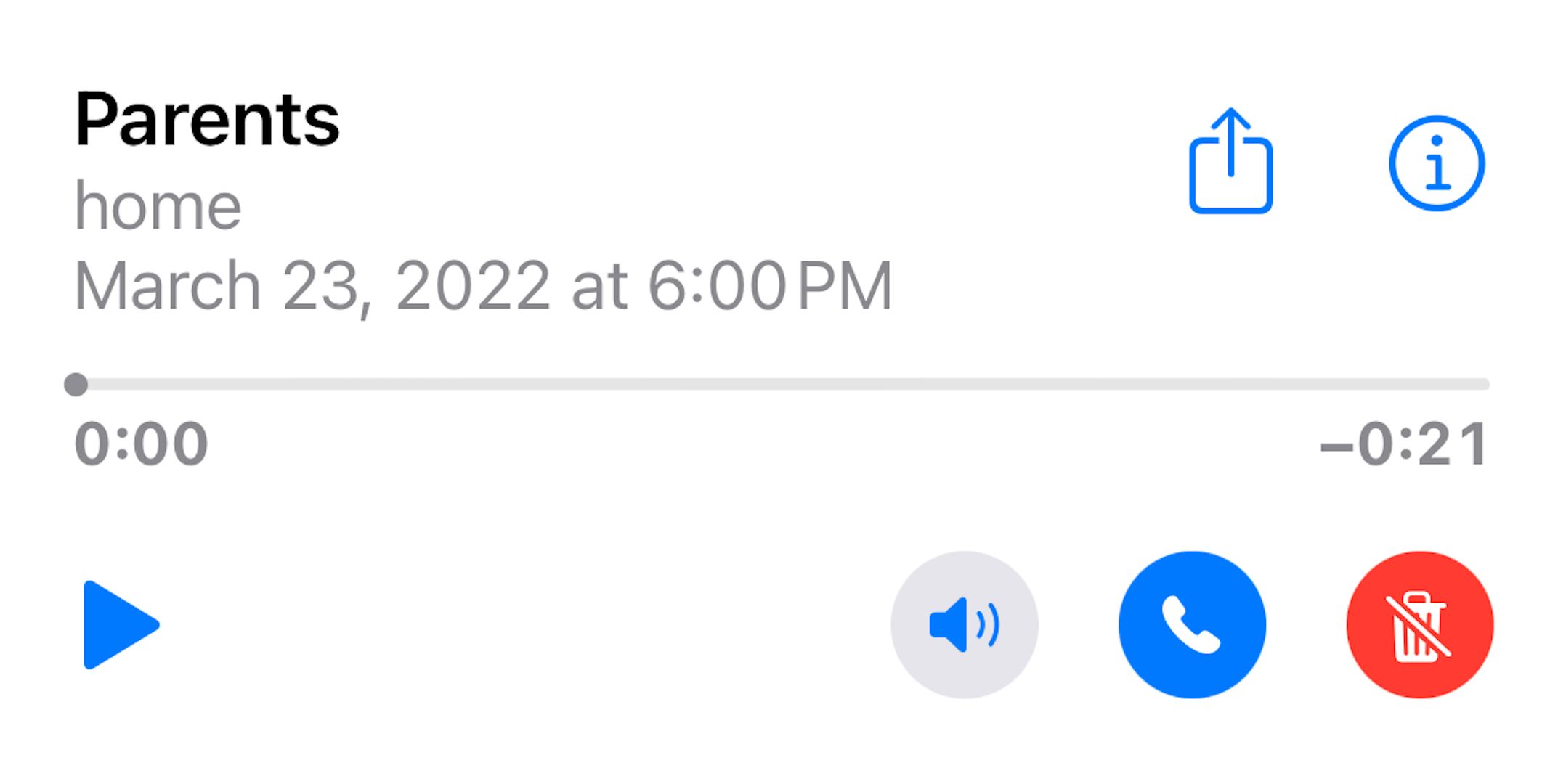Screen dimensions: 1558x784
Task: Click the Parents contact name
Action: click(207, 120)
